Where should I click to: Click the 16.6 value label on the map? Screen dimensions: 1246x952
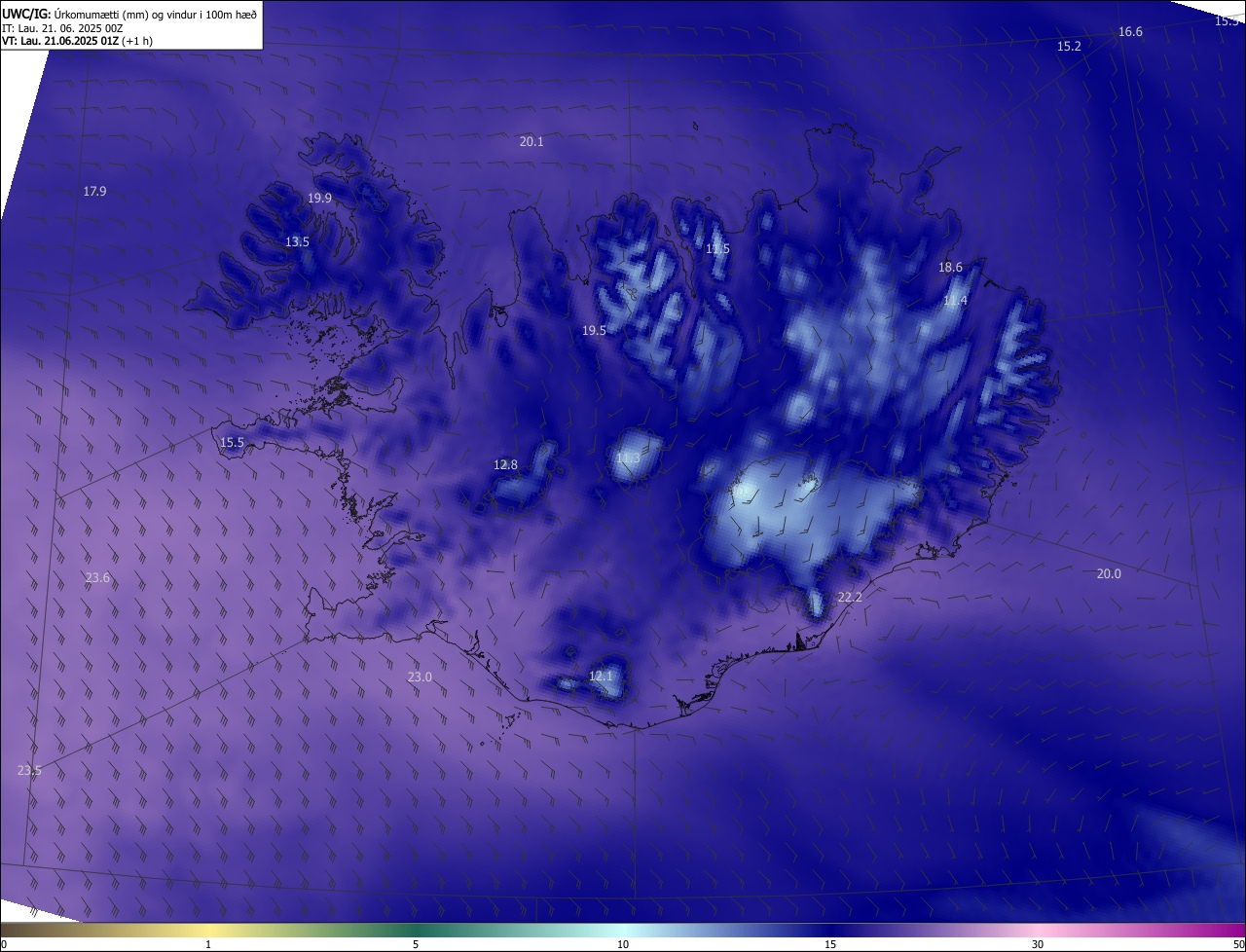[1130, 32]
